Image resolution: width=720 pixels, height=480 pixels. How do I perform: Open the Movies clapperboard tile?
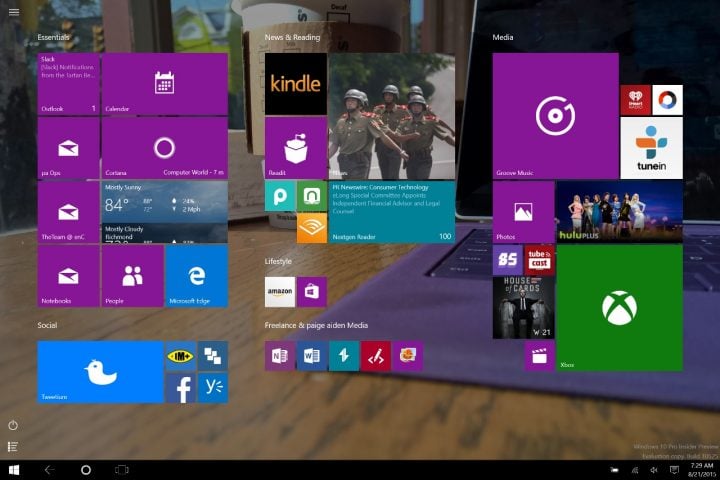tap(540, 356)
